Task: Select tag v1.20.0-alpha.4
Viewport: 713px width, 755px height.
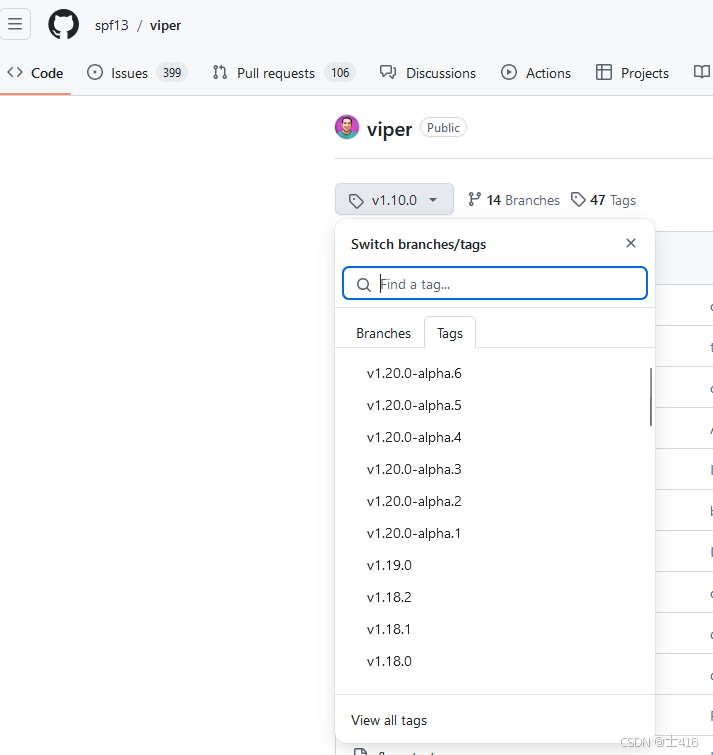Action: click(414, 437)
